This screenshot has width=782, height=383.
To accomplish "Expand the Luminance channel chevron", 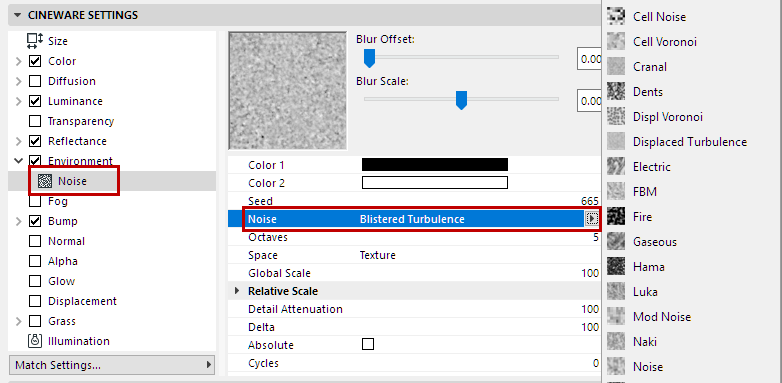I will pos(18,101).
